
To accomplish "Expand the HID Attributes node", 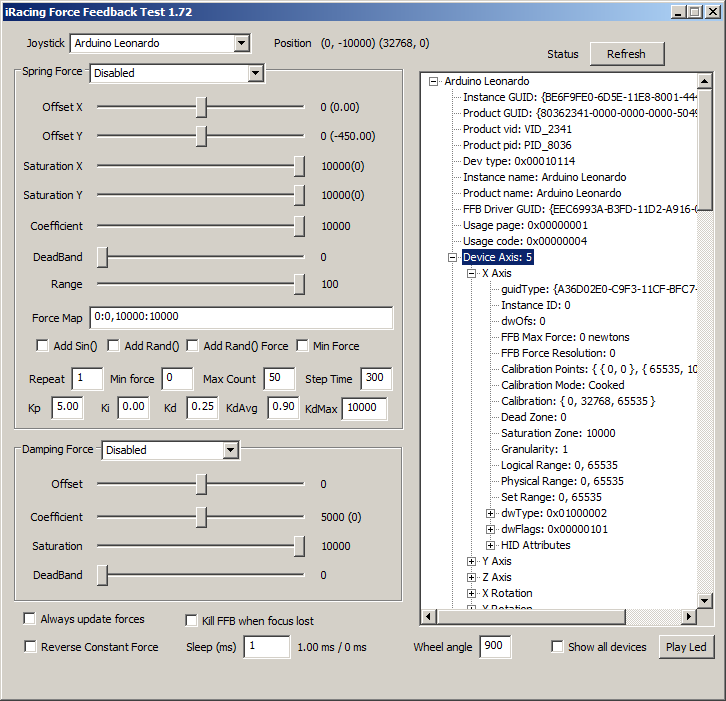I will [490, 545].
